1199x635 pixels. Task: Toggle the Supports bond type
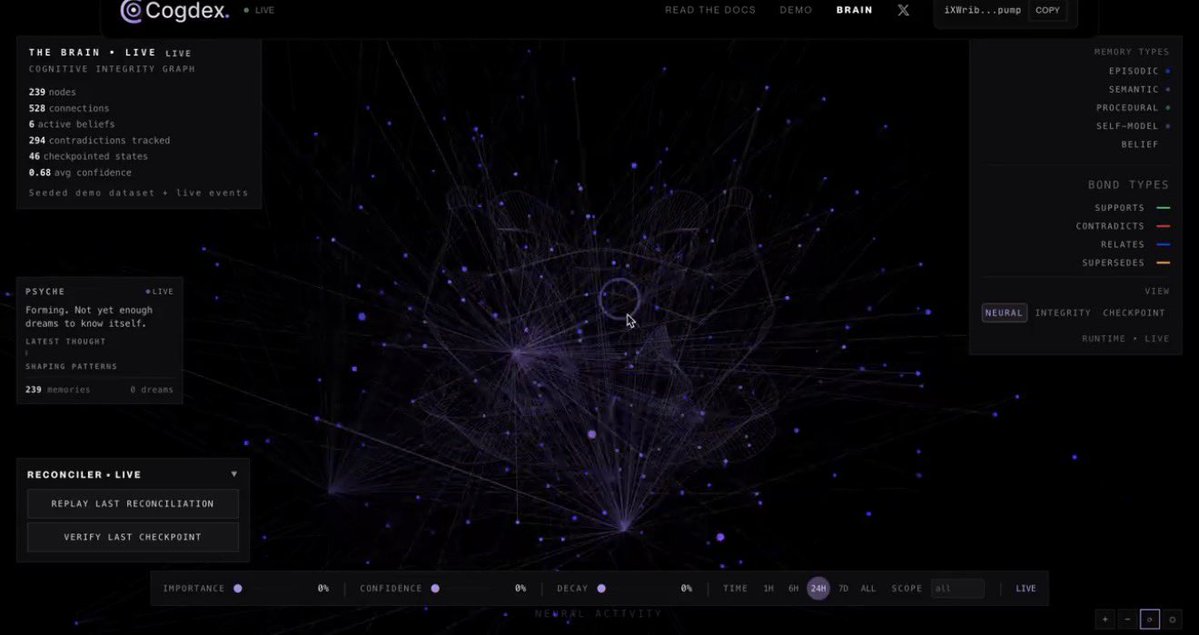point(1132,208)
